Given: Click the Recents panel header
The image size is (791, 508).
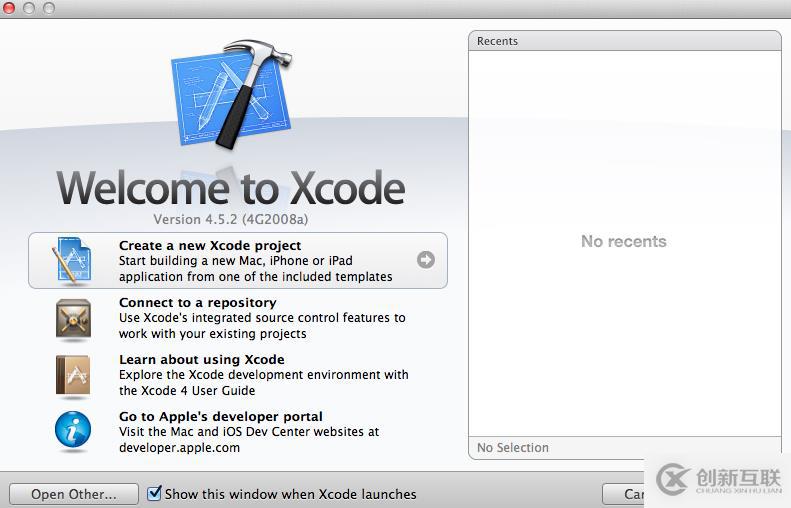Looking at the screenshot, I should pyautogui.click(x=625, y=41).
